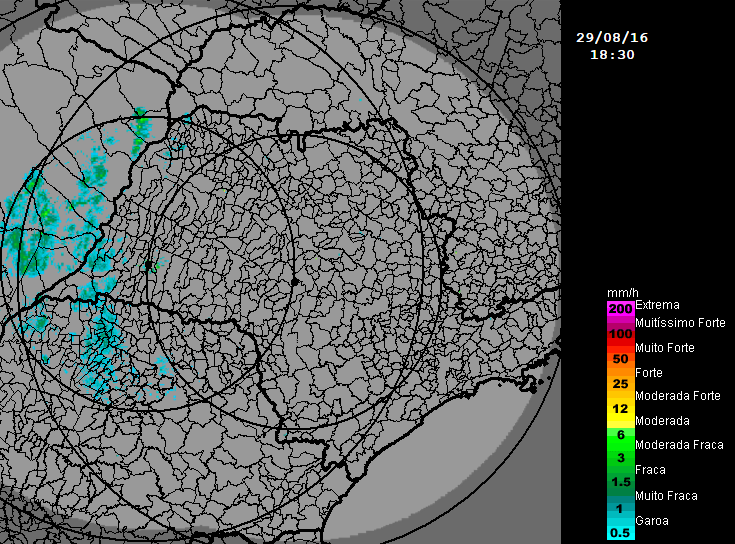Screen dimensions: 735x544
Task: Select the cyan 0.5 mm/h legend swatch
Action: tap(620, 532)
